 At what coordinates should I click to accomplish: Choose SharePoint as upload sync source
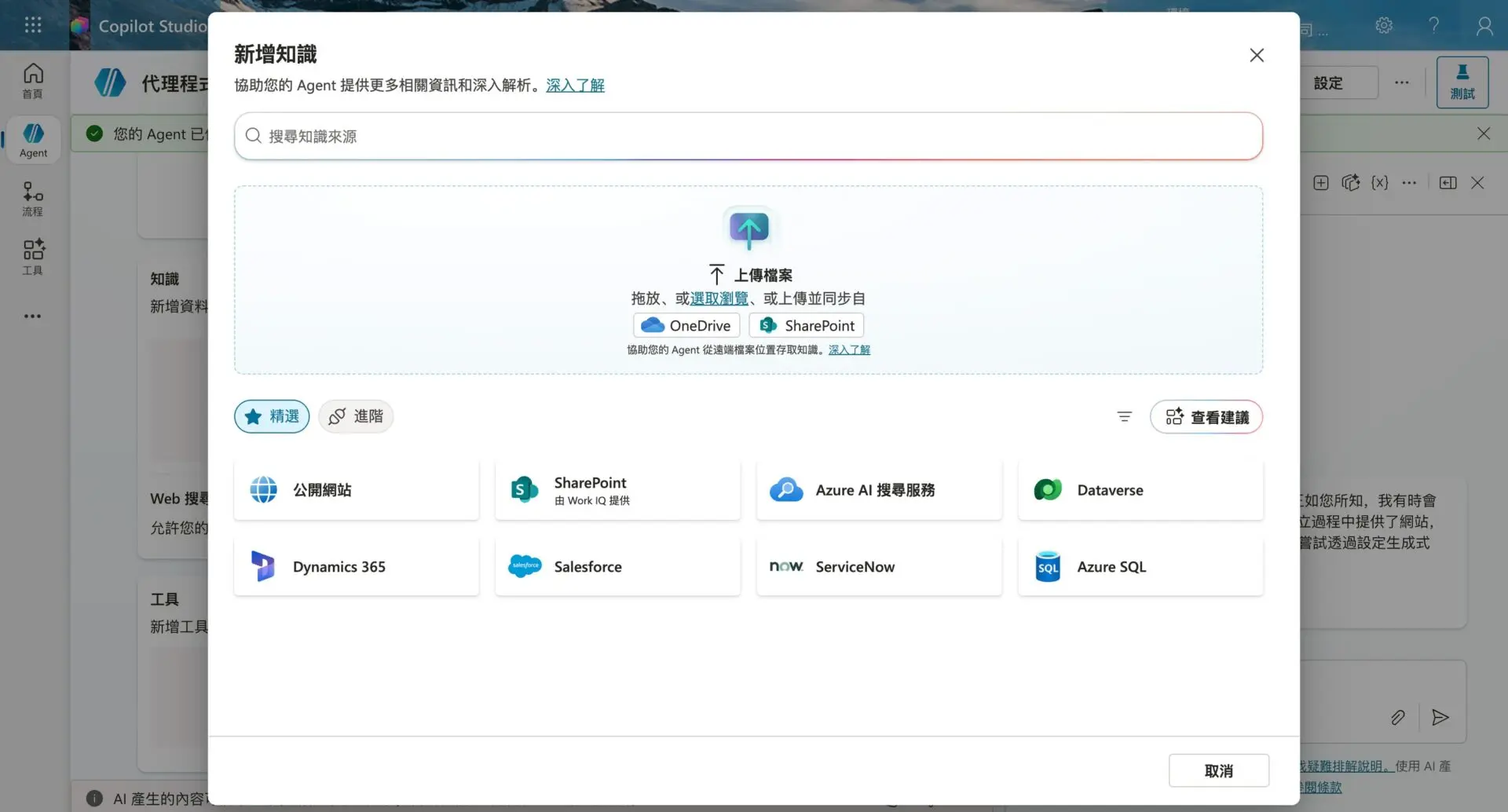[807, 325]
